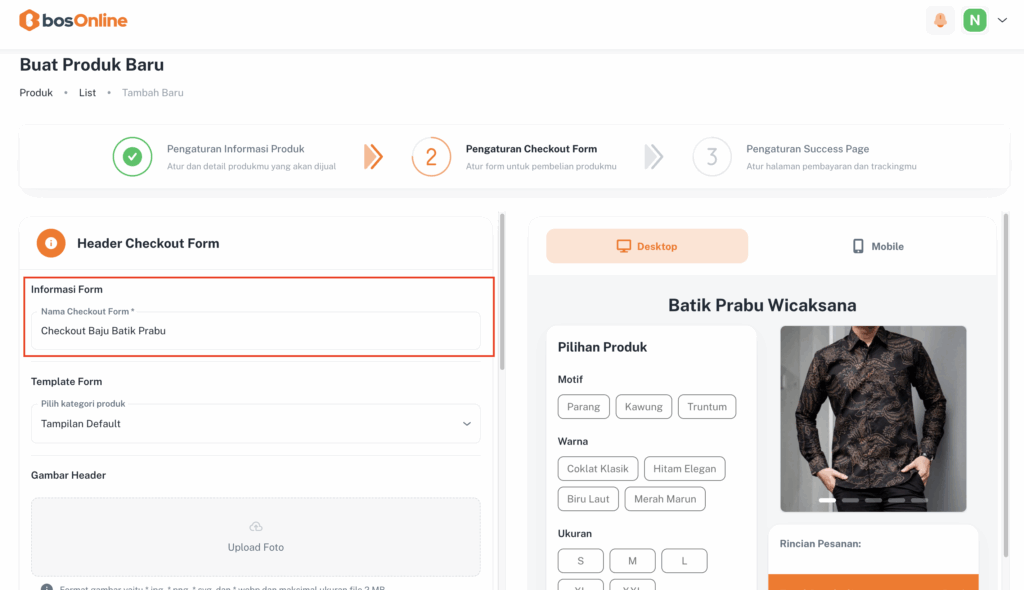Select the Merah Marun color option

[665, 499]
